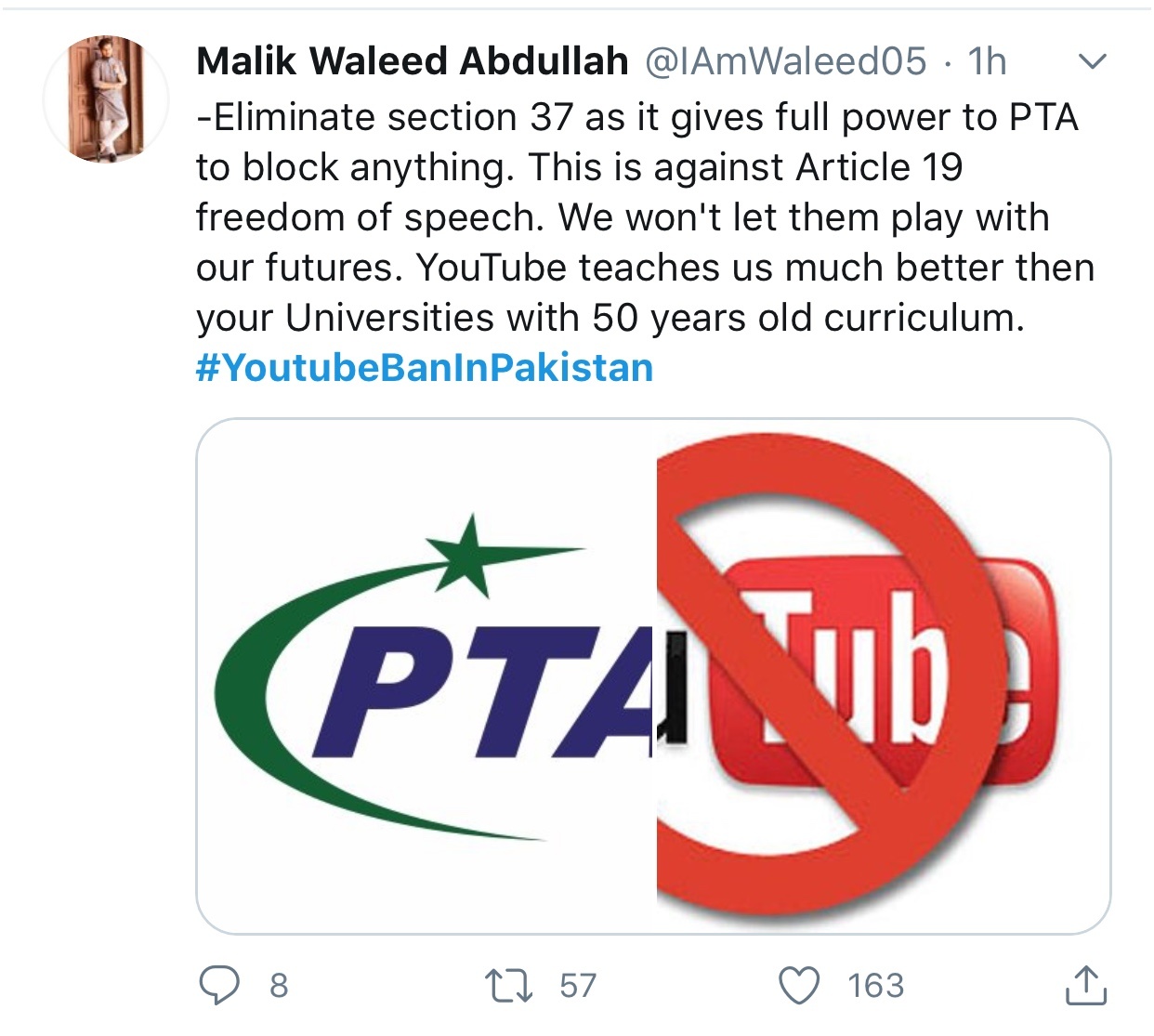Retweet the post using the retweet arrows icon
The image size is (1154, 1036).
509,986
